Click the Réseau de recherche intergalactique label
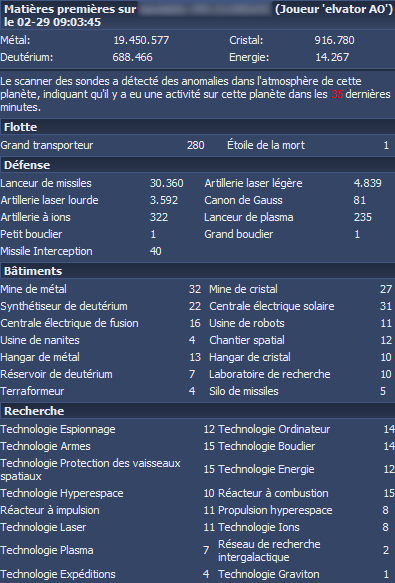Image resolution: width=395 pixels, height=583 pixels. tap(269, 550)
